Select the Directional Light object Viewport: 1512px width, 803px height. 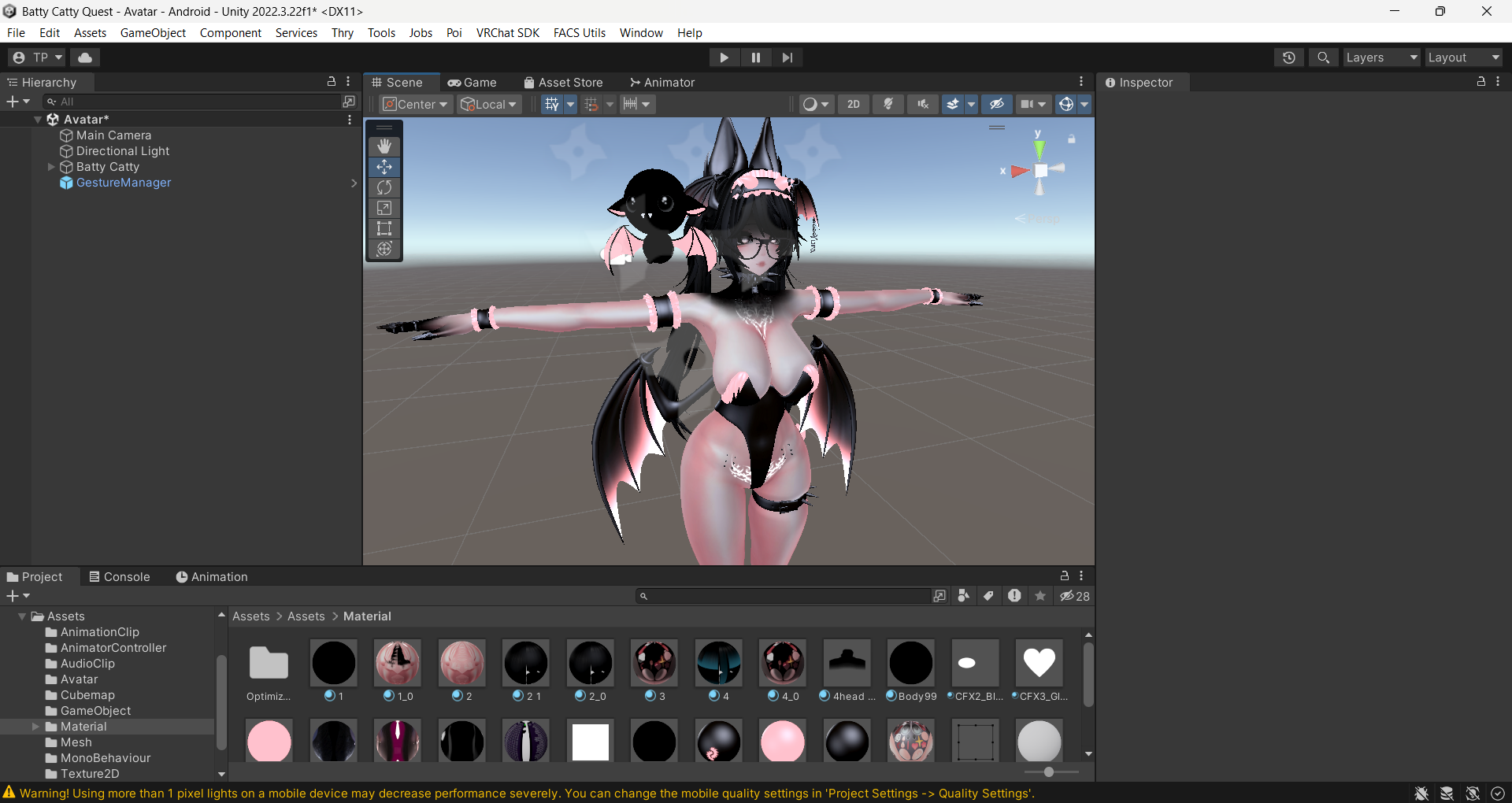point(123,151)
